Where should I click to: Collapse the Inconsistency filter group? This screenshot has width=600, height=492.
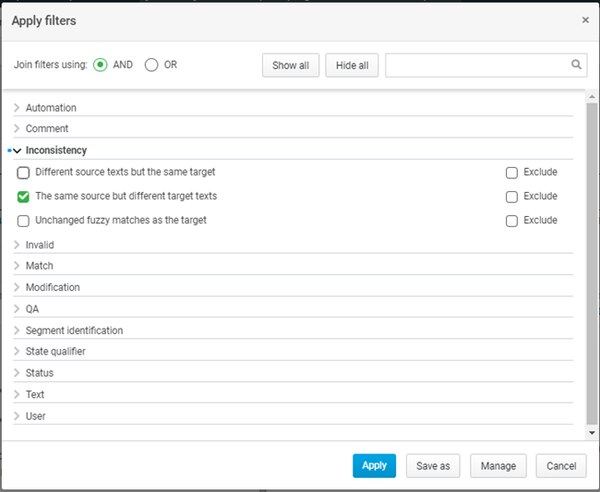[x=17, y=150]
